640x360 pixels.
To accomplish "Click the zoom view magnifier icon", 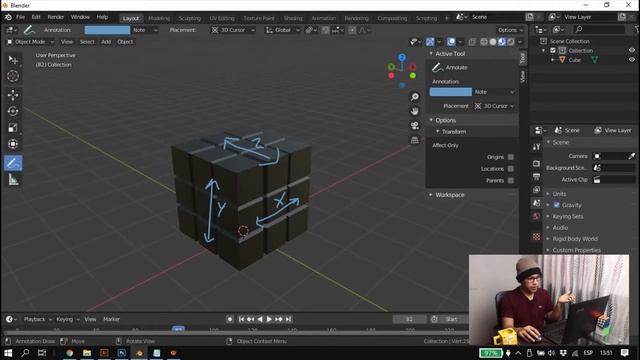I will tap(415, 97).
